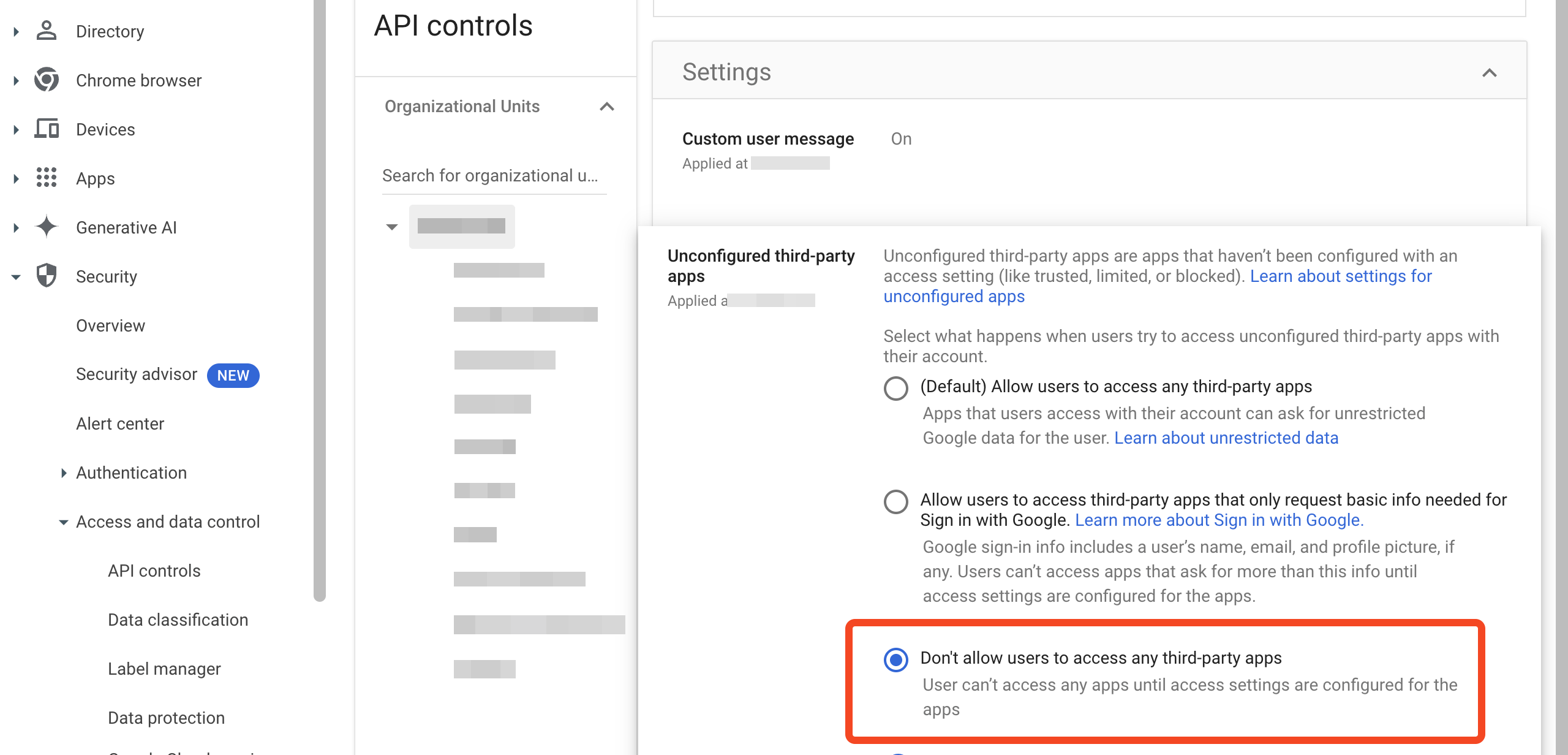Viewport: 1568px width, 755px height.
Task: Open Learn about settings for unconfigured apps link
Action: (1158, 286)
